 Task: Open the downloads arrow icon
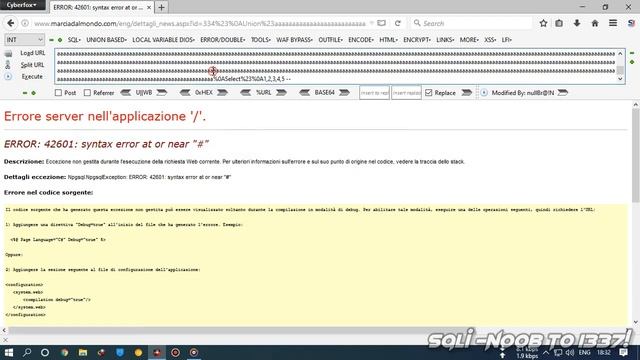[577, 23]
